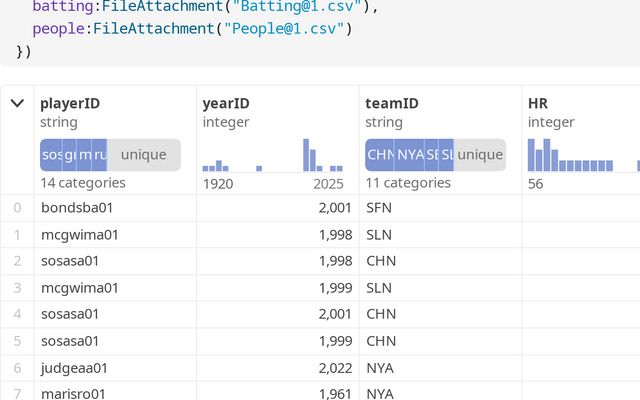Sort by the yearID column header
Viewport: 640px width, 400px height.
226,103
